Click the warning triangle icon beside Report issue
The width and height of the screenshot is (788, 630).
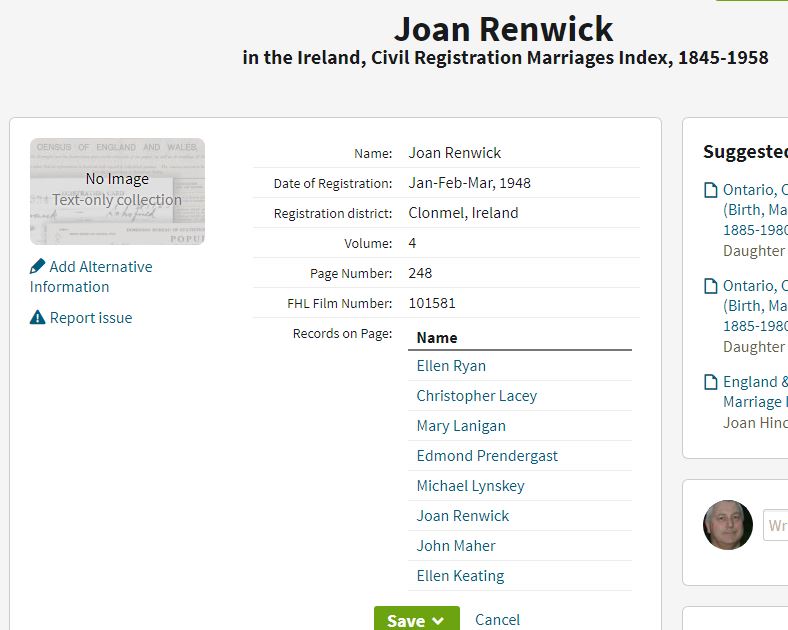click(x=38, y=318)
